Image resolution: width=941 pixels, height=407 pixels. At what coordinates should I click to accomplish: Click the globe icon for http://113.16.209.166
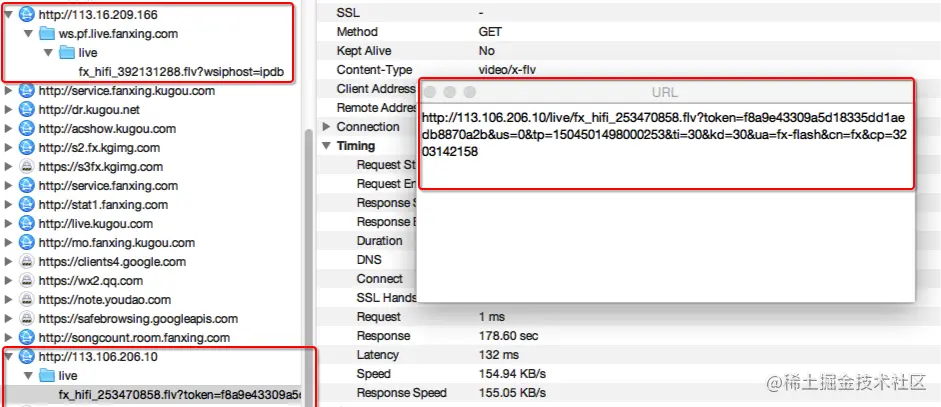click(x=26, y=13)
